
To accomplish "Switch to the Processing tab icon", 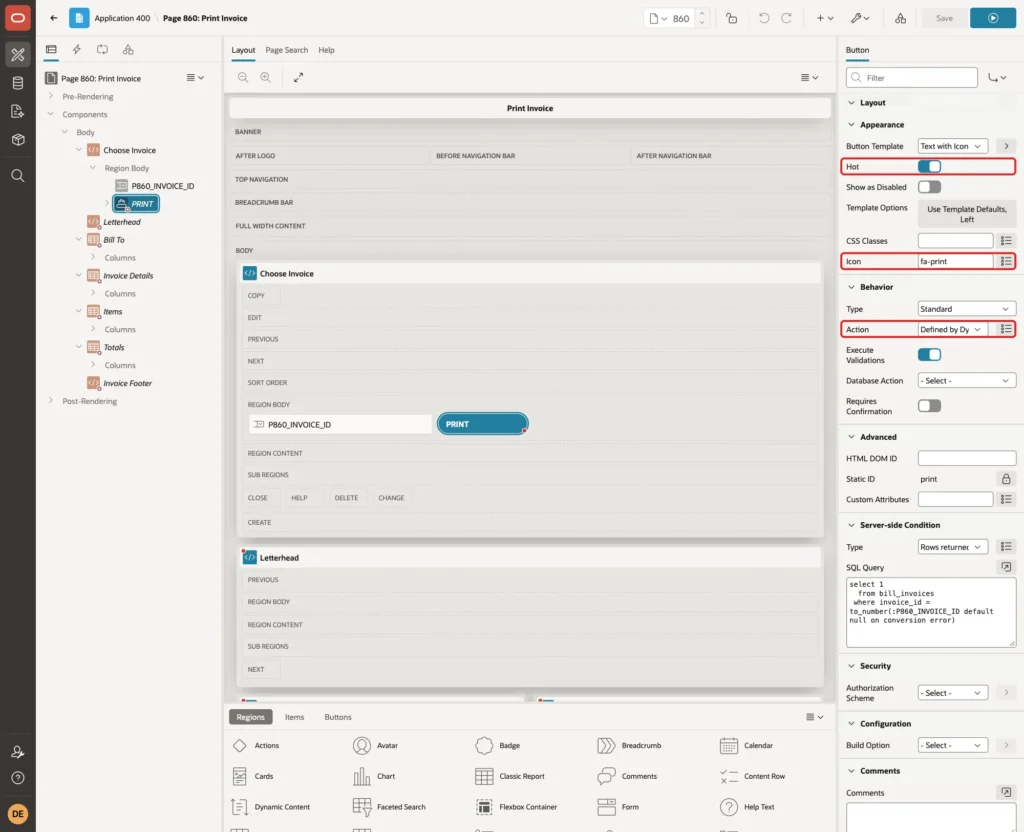I will pos(103,50).
